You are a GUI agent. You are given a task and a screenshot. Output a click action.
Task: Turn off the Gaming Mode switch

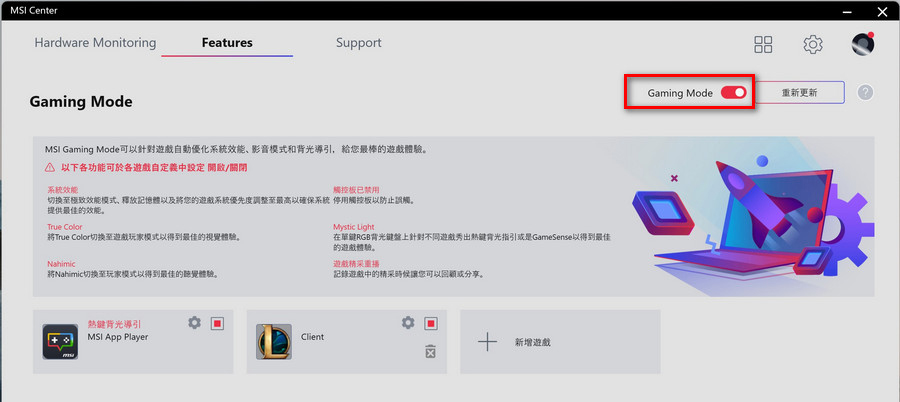click(734, 92)
